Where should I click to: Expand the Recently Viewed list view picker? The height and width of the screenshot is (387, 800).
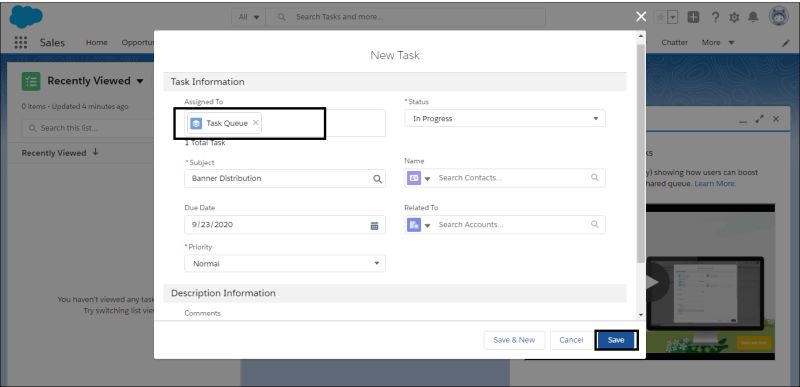tap(140, 81)
